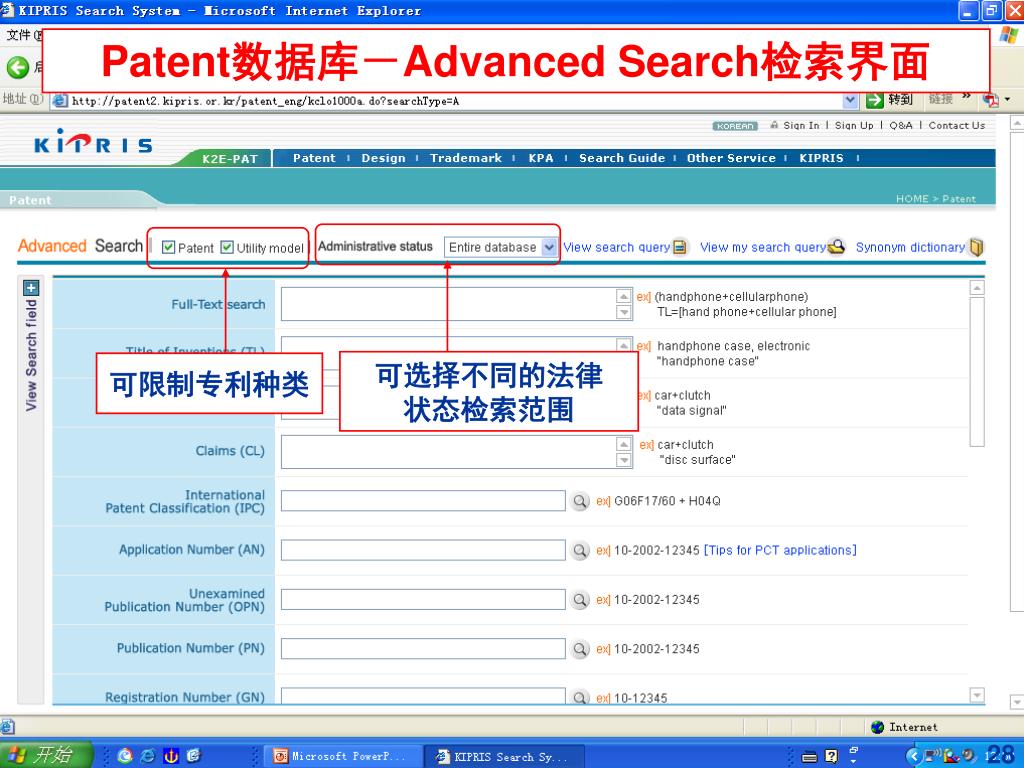The width and height of the screenshot is (1024, 768).
Task: Click the Application Number magnifier icon
Action: [580, 551]
